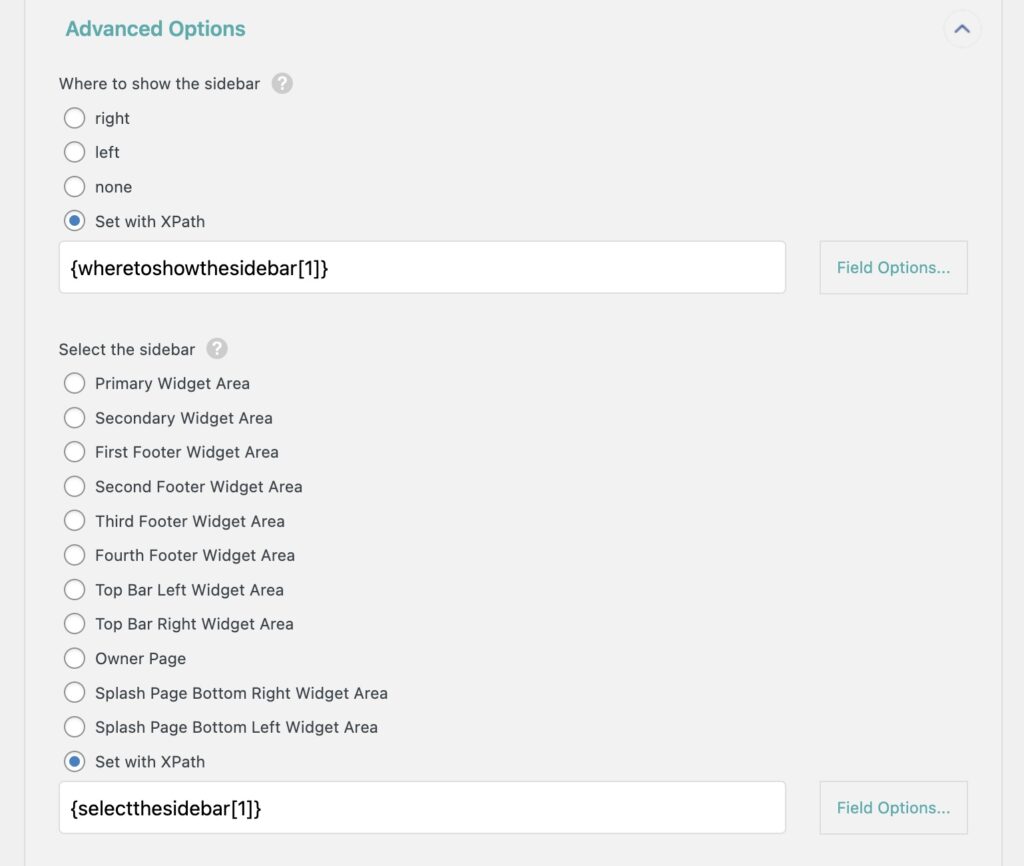Pick the Splash Page Bottom Right Widget Area
The height and width of the screenshot is (866, 1024).
[x=74, y=693]
